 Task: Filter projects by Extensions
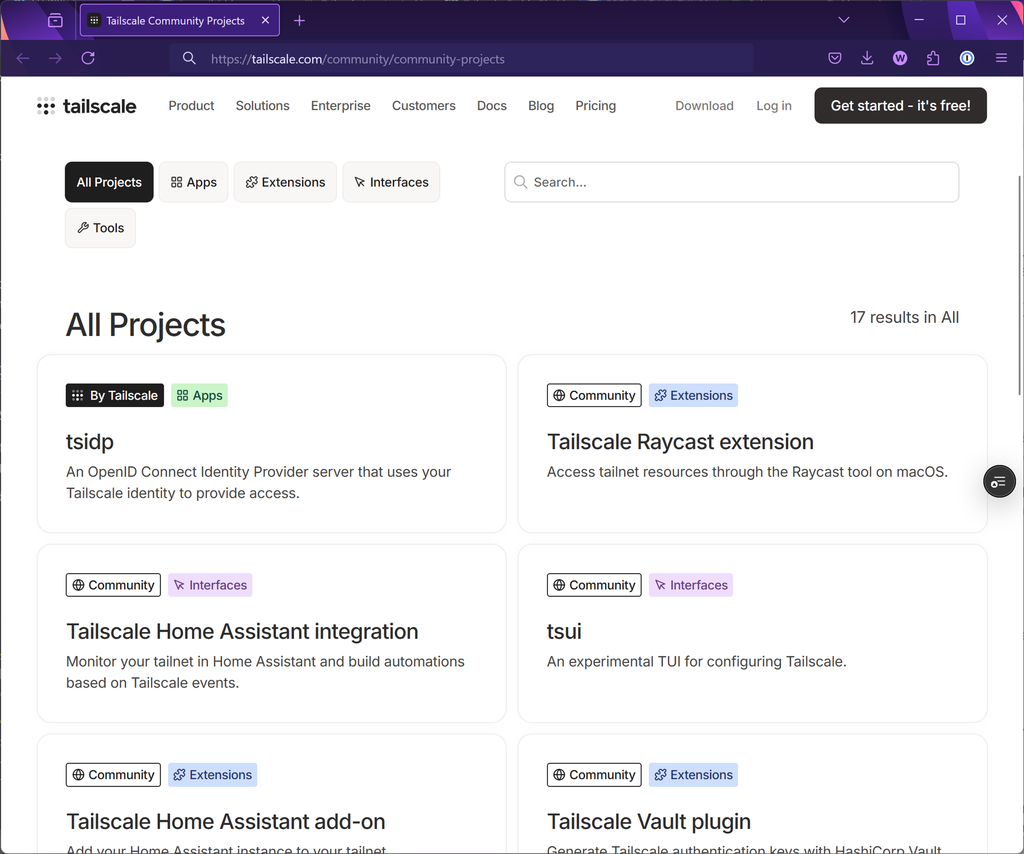(285, 182)
